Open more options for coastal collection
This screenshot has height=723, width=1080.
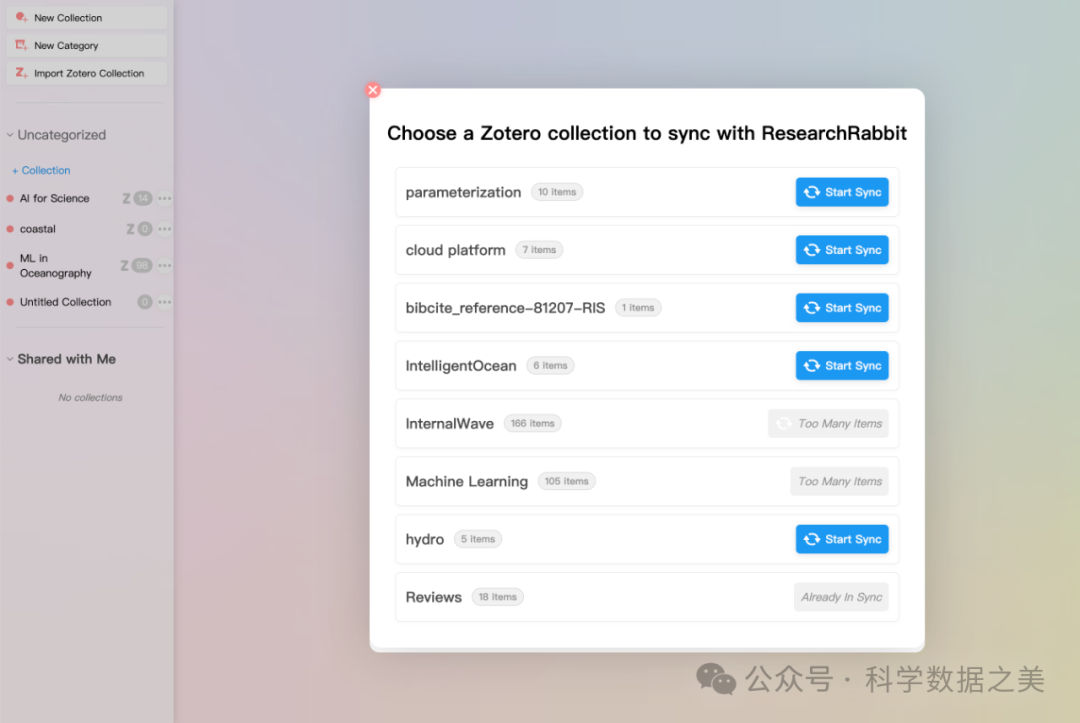pyautogui.click(x=164, y=229)
